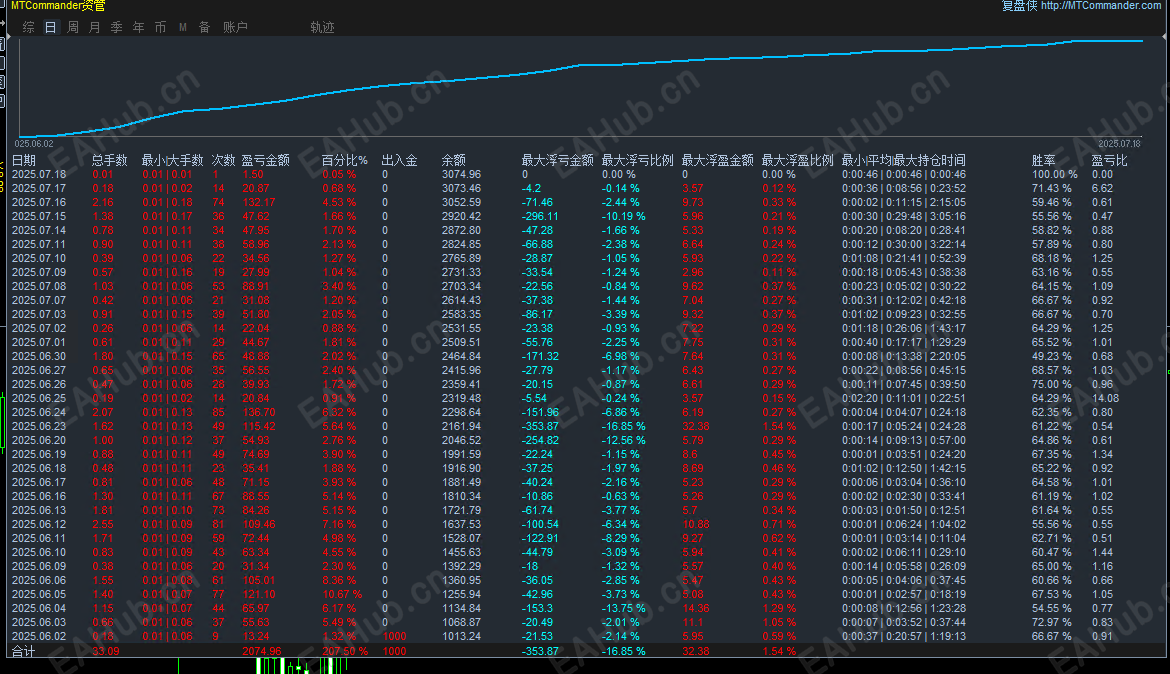Select the 2025.07.18 date row cell
The height and width of the screenshot is (674, 1170).
pyautogui.click(x=39, y=175)
